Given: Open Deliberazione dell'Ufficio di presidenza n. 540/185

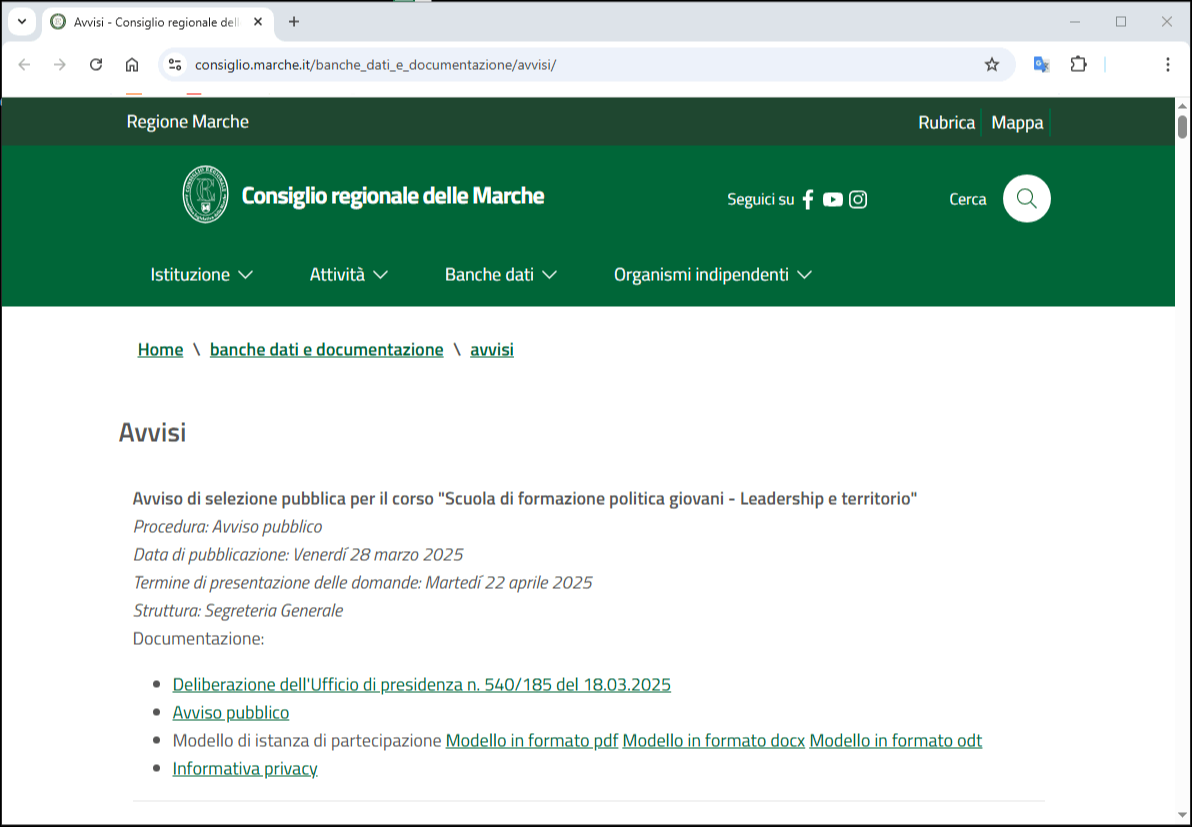Looking at the screenshot, I should coord(422,685).
